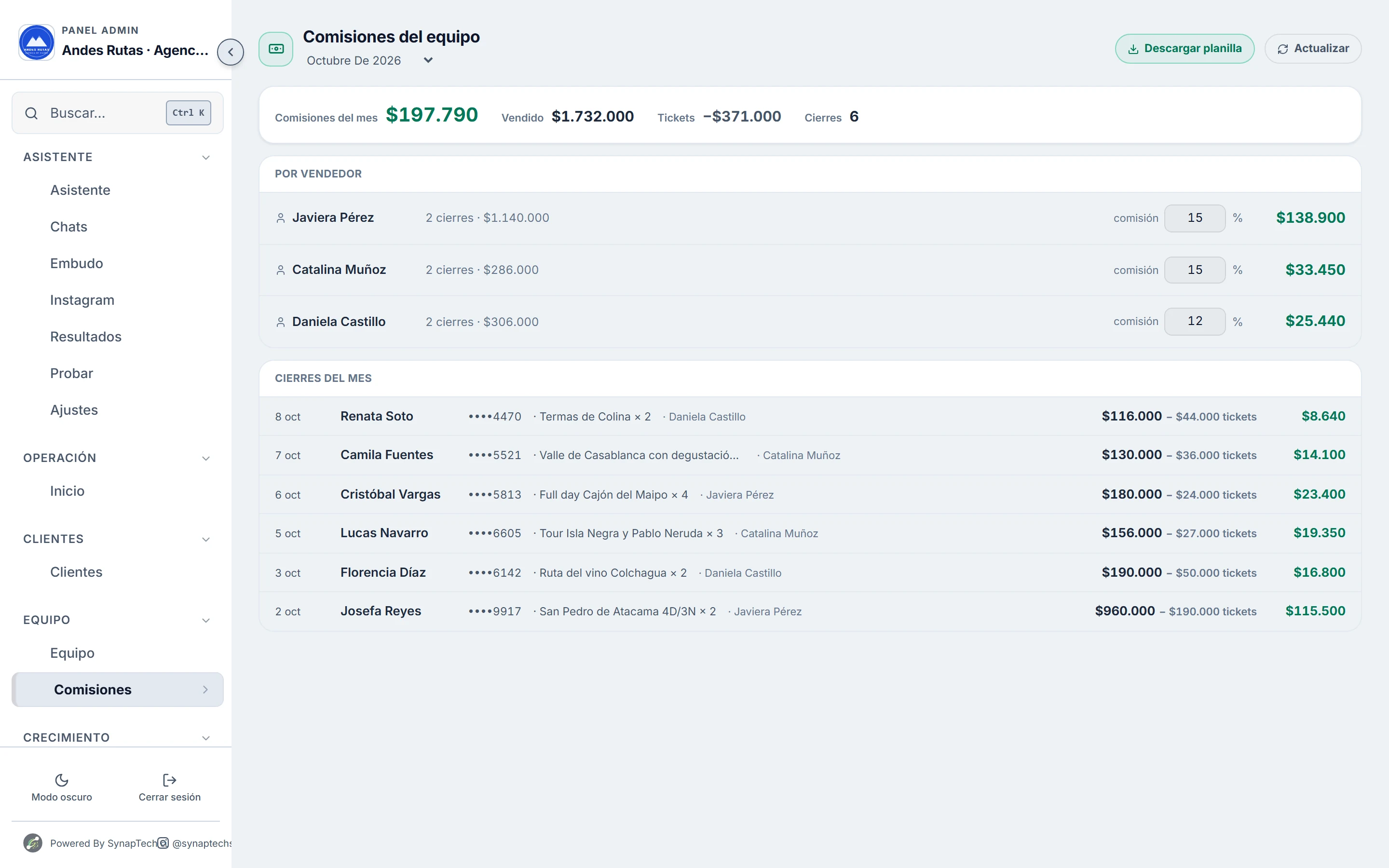Navigate to Instagram in the sidebar
This screenshot has width=1389, height=868.
pos(117,300)
